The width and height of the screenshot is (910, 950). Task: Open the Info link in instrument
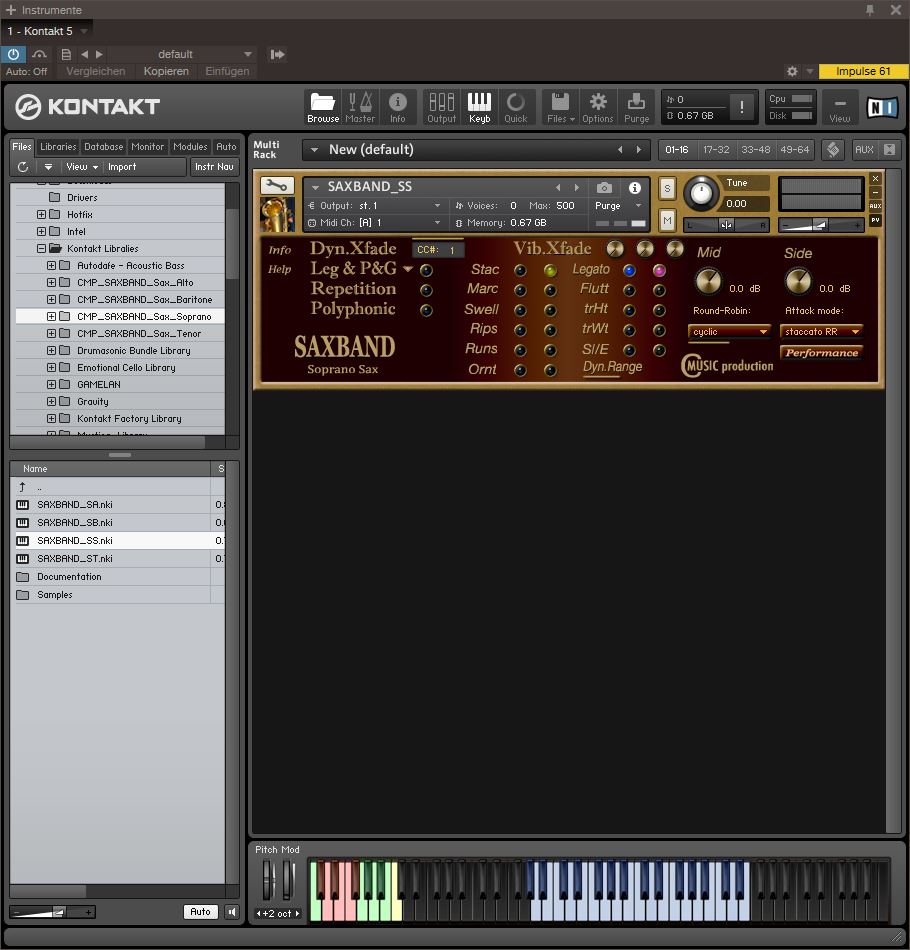[279, 250]
